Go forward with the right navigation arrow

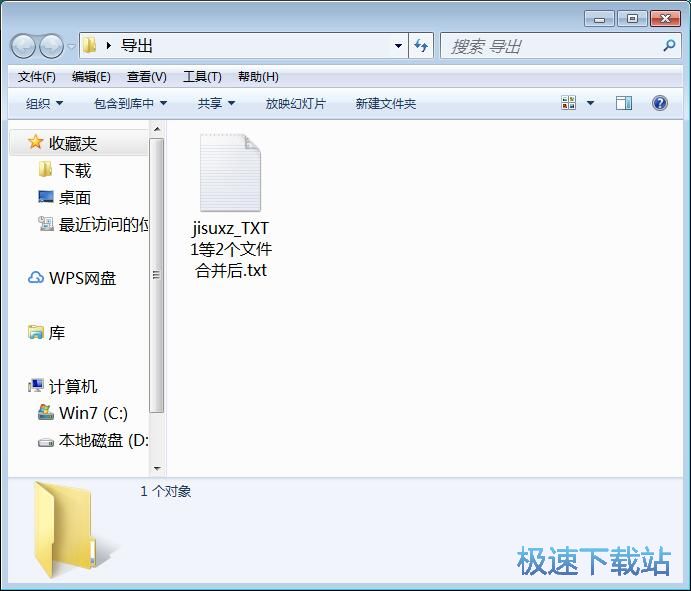point(51,46)
